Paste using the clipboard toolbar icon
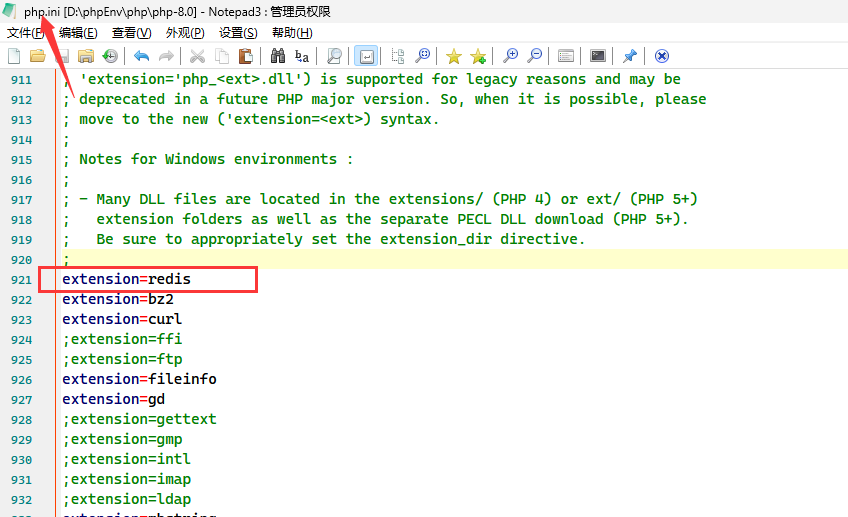This screenshot has height=517, width=848. tap(245, 56)
